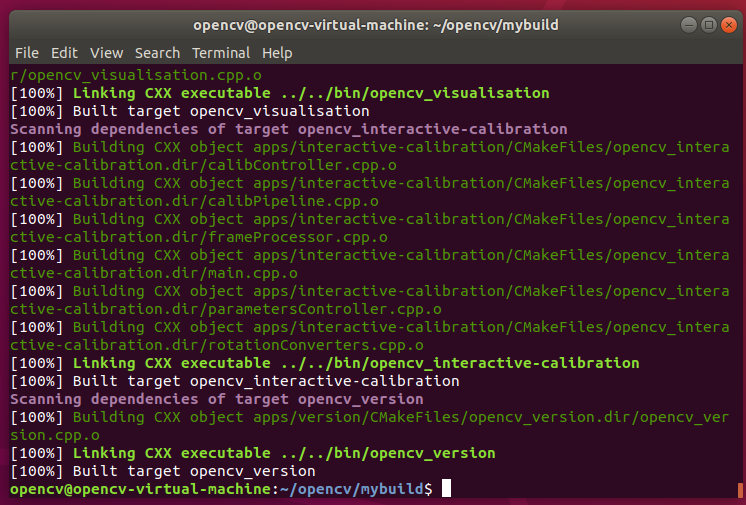The width and height of the screenshot is (746, 505).
Task: Minimize the terminal window
Action: 688,25
